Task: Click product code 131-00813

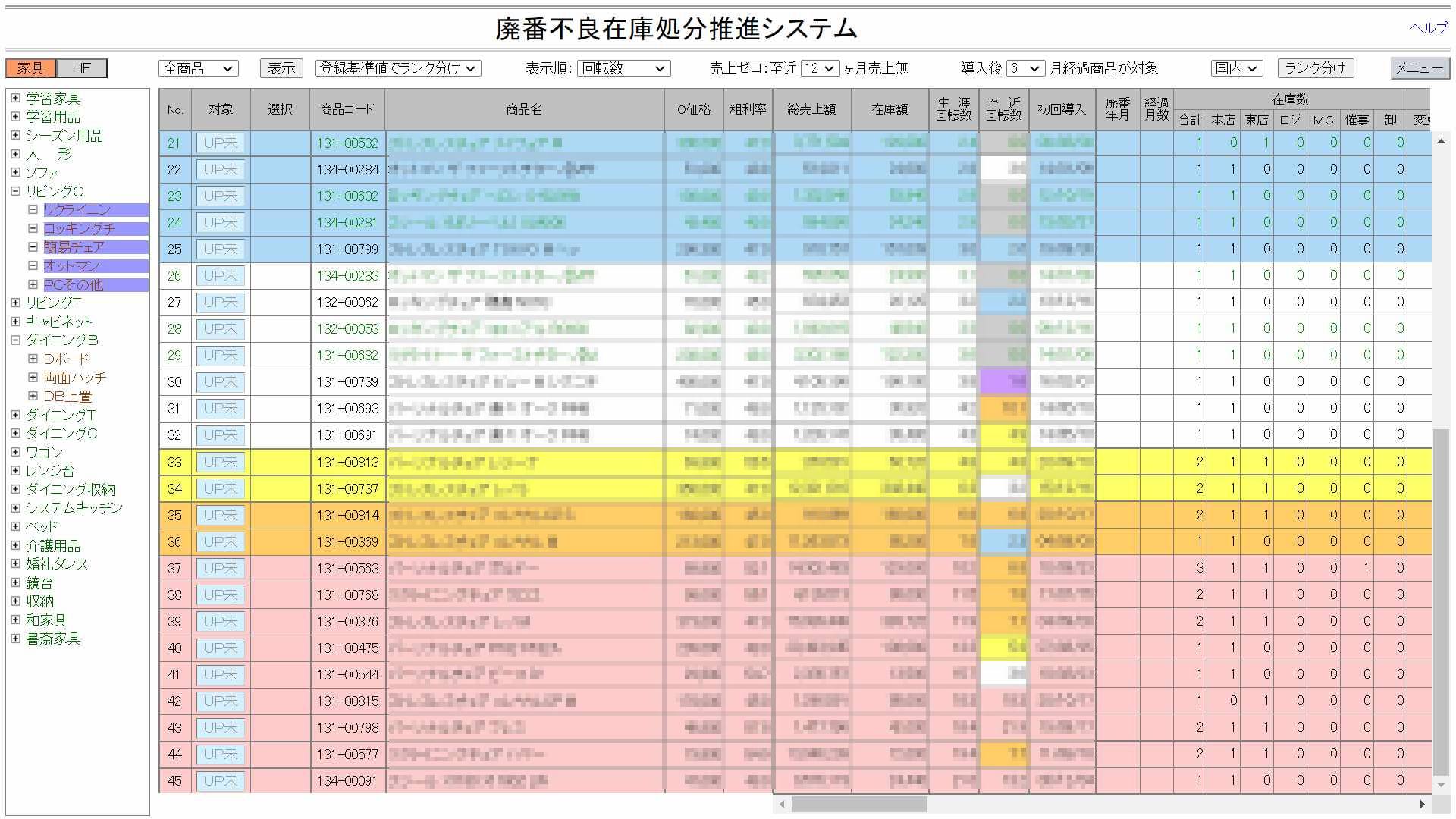Action: pos(347,462)
